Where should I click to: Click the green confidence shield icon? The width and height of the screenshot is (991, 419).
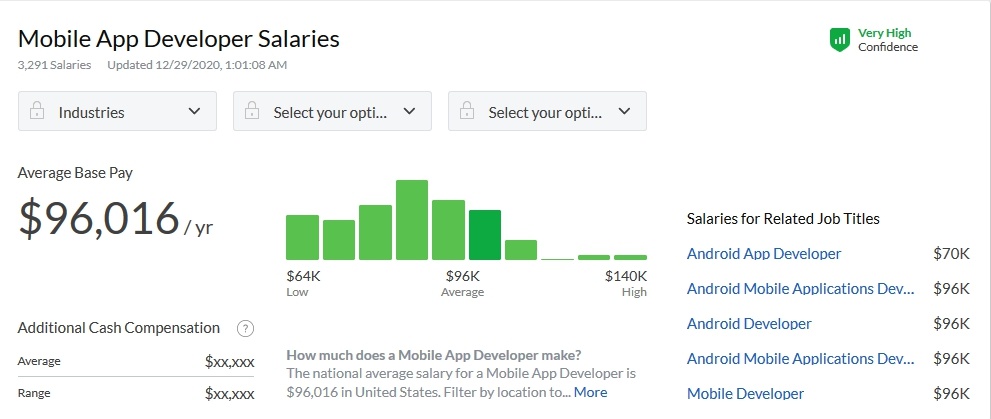tap(839, 40)
